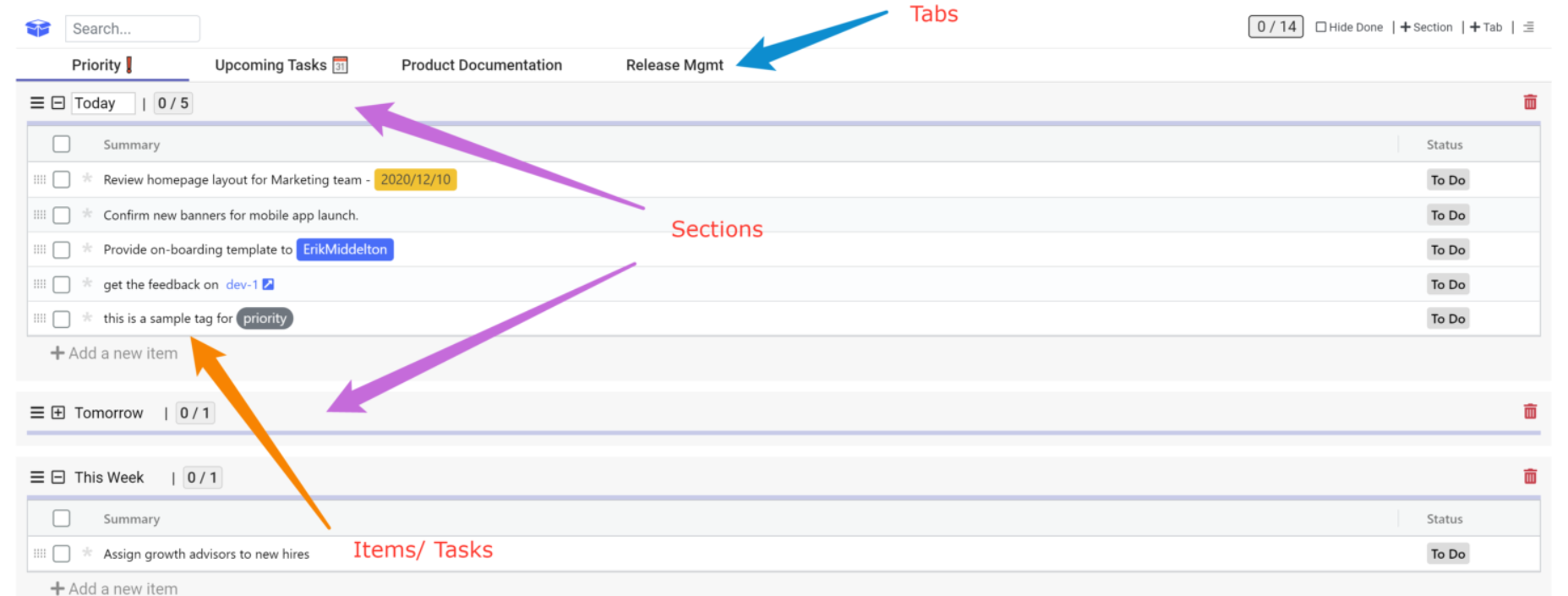Click the yellow 2020/12/10 date tag

tap(415, 179)
